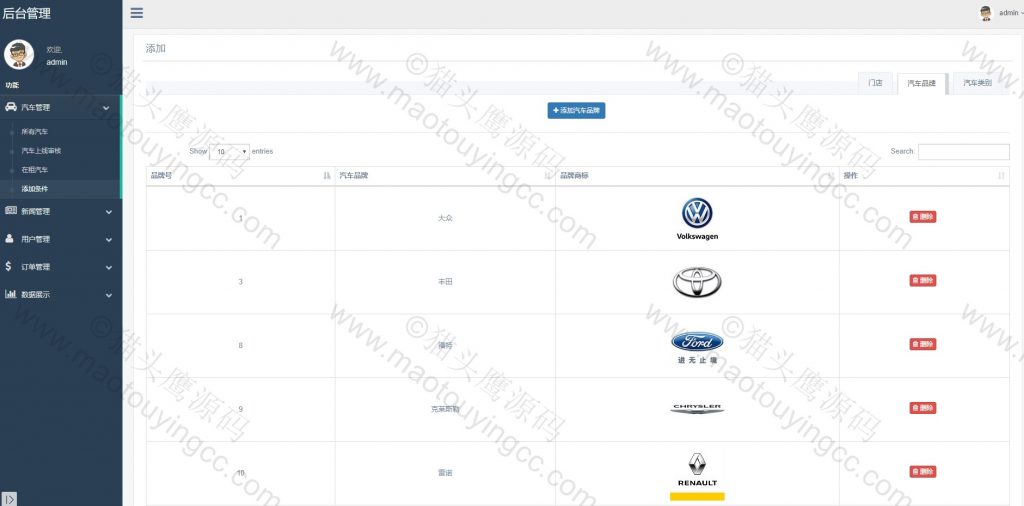Sort by 品牌号 column sort icon
Viewport: 1024px width, 506px height.
(327, 176)
